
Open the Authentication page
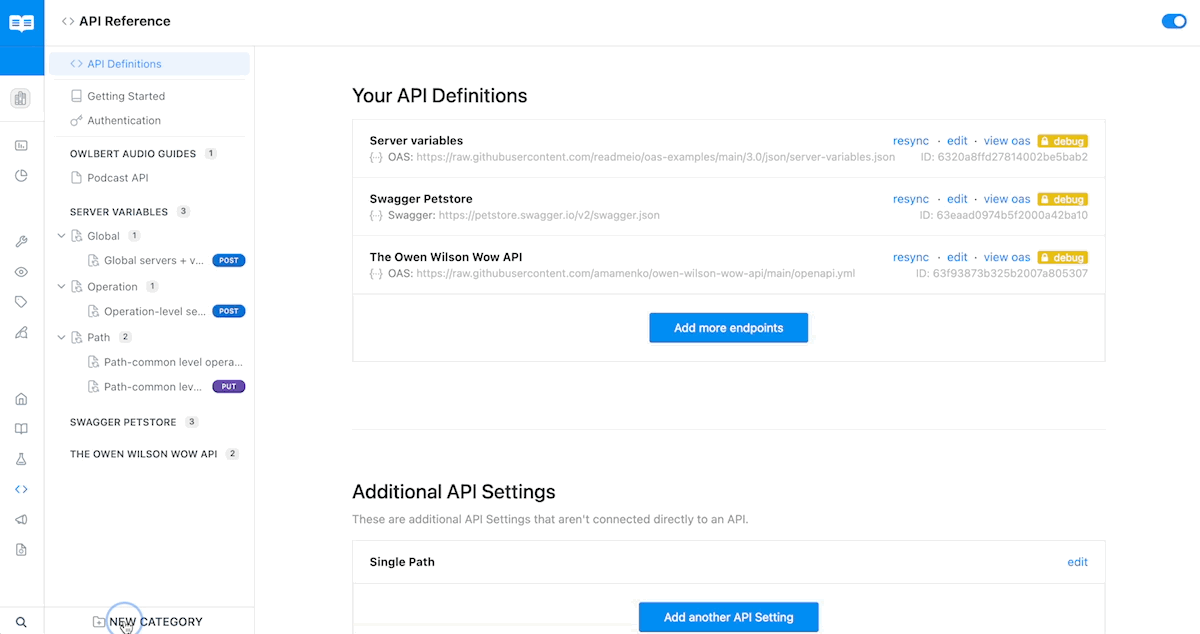tap(124, 120)
